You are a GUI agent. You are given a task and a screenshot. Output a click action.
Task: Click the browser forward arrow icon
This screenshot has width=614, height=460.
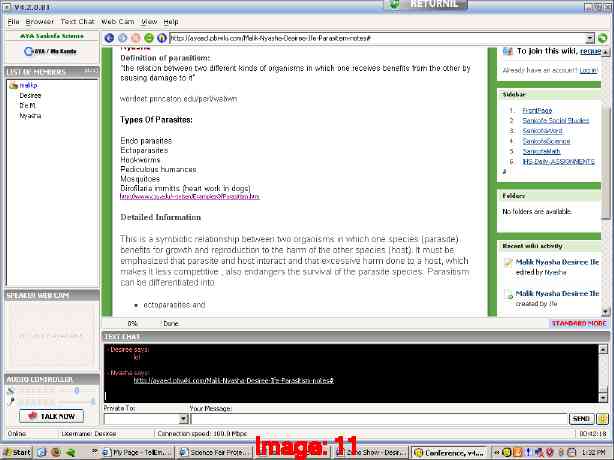[x=123, y=38]
